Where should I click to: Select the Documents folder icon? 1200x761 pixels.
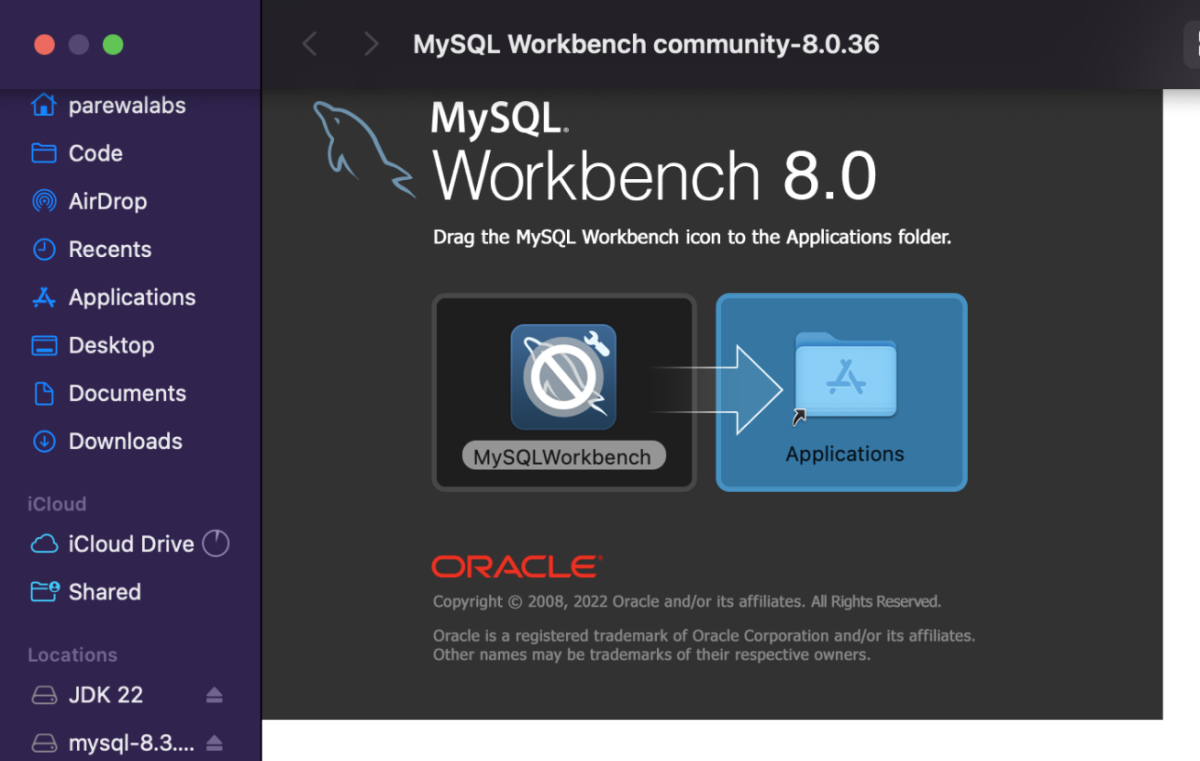[127, 393]
